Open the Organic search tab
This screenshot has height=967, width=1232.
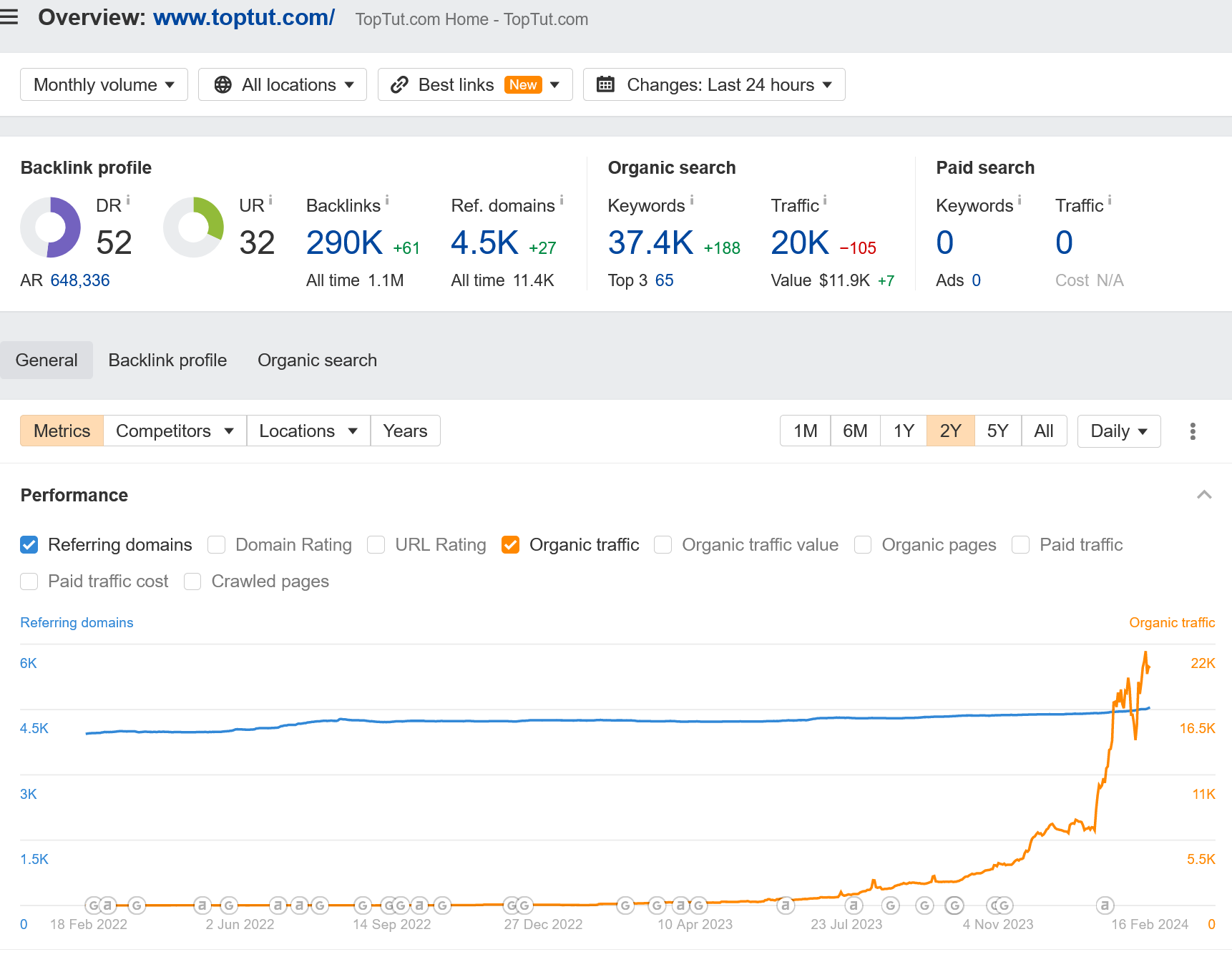(317, 360)
